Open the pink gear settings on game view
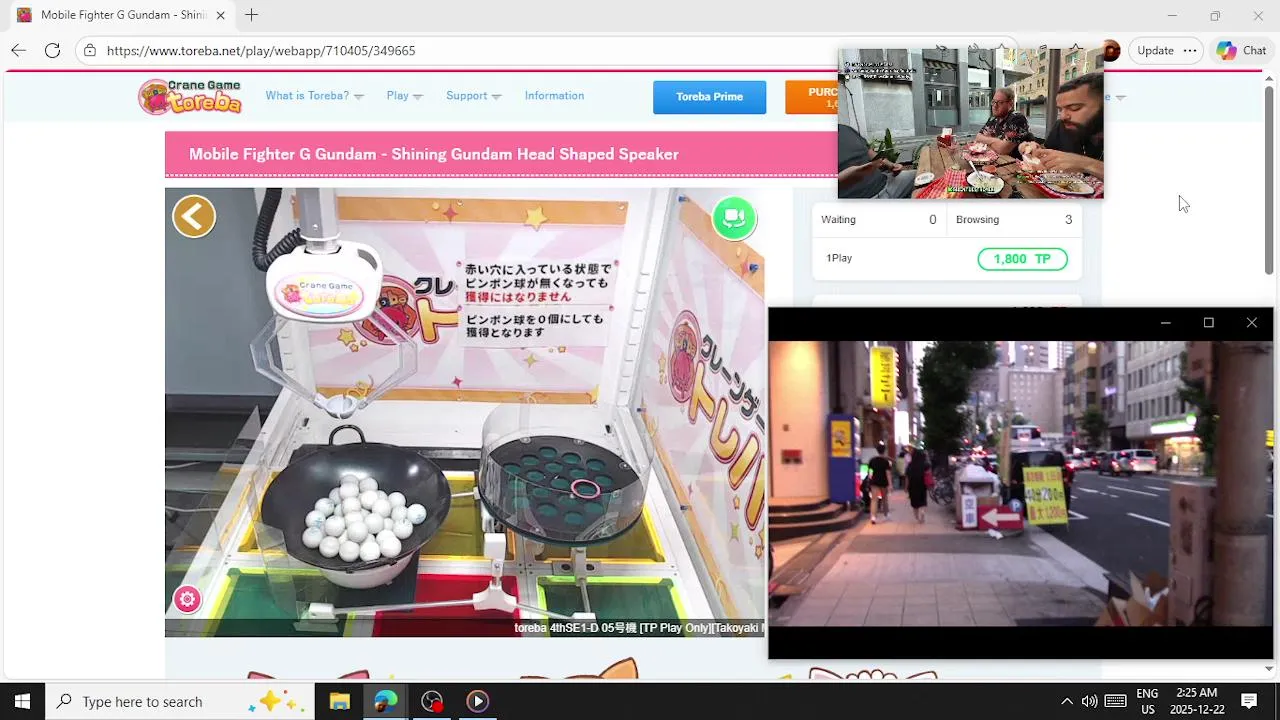 187,599
